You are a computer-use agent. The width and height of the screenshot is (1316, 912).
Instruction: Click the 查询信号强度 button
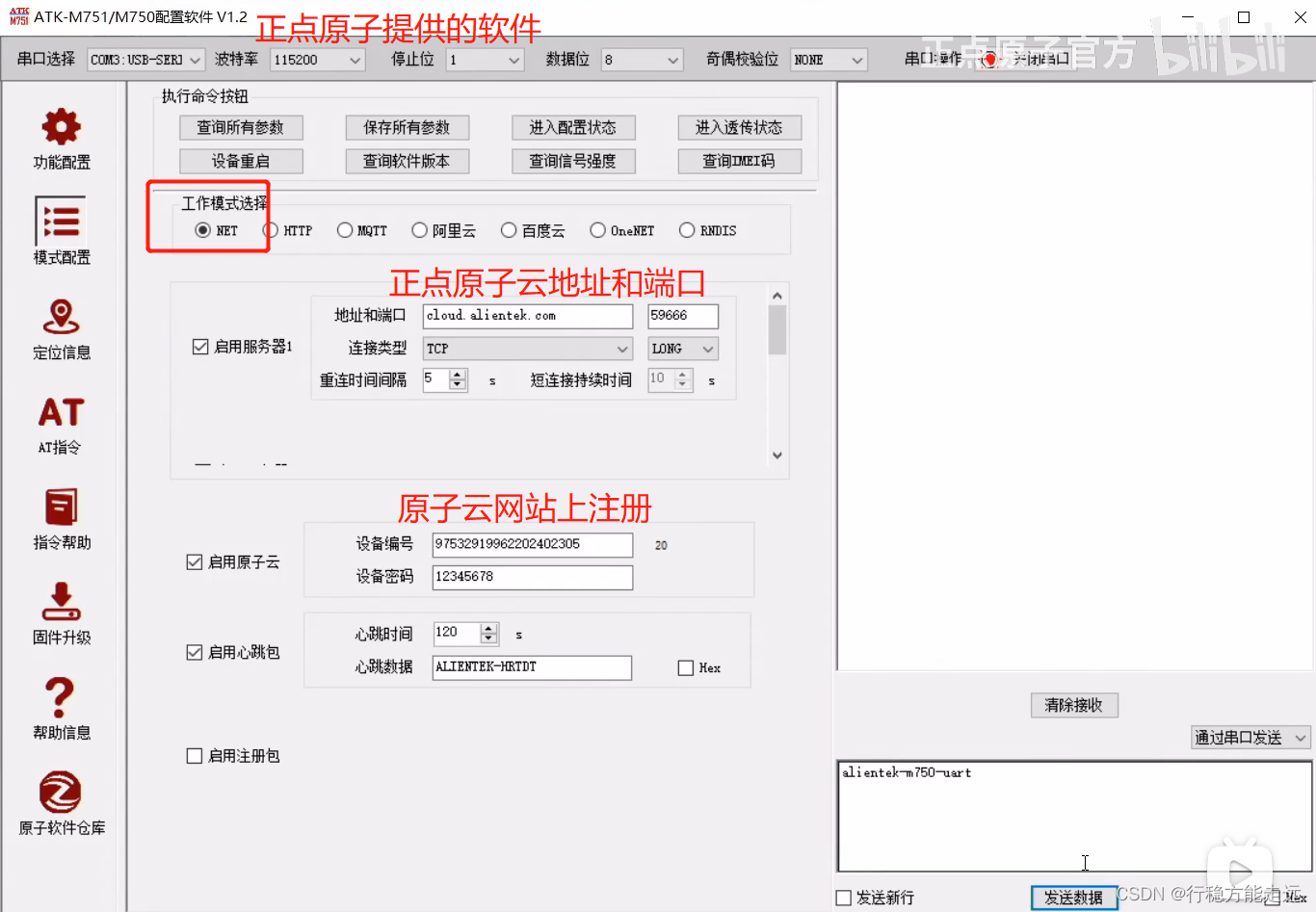tap(573, 161)
